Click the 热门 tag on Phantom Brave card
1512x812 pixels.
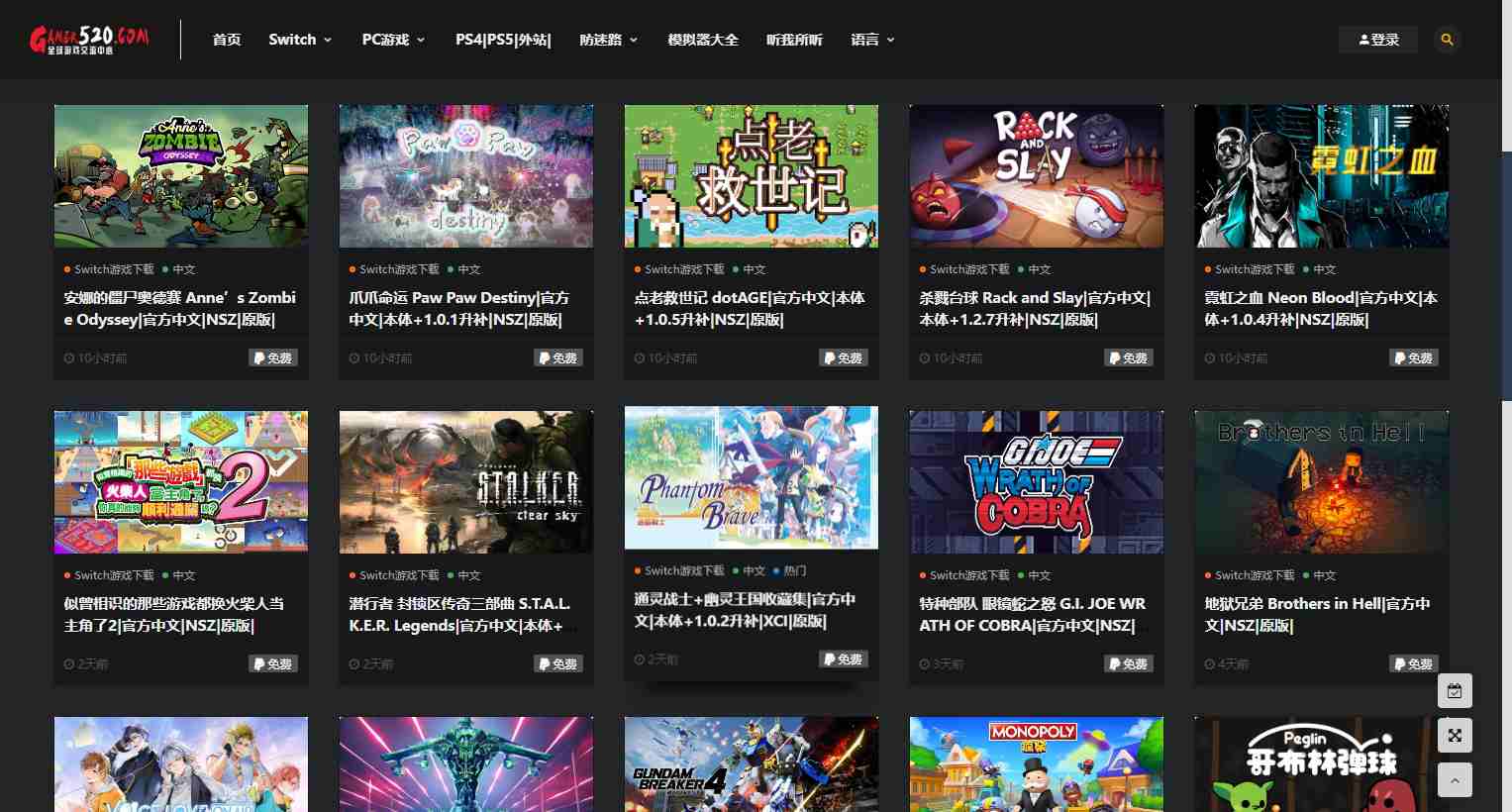click(x=794, y=571)
